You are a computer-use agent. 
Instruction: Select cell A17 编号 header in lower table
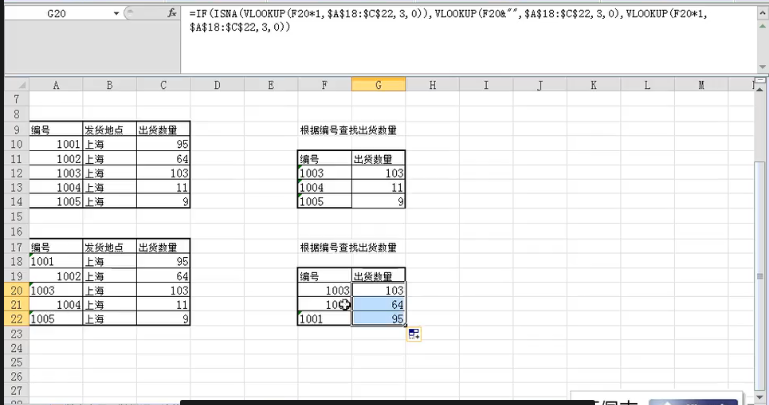[x=55, y=247]
